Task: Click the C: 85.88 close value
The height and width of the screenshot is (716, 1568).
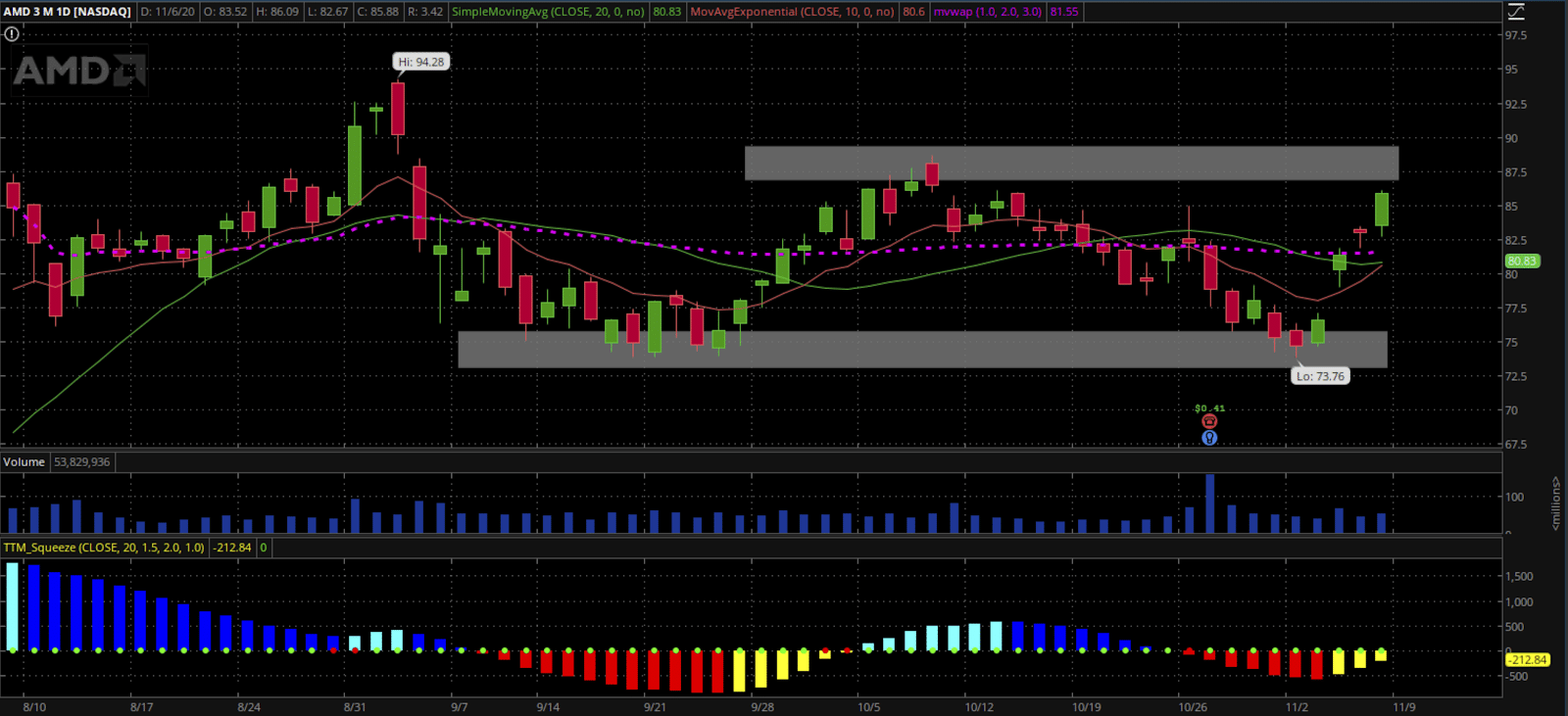Action: tap(377, 12)
